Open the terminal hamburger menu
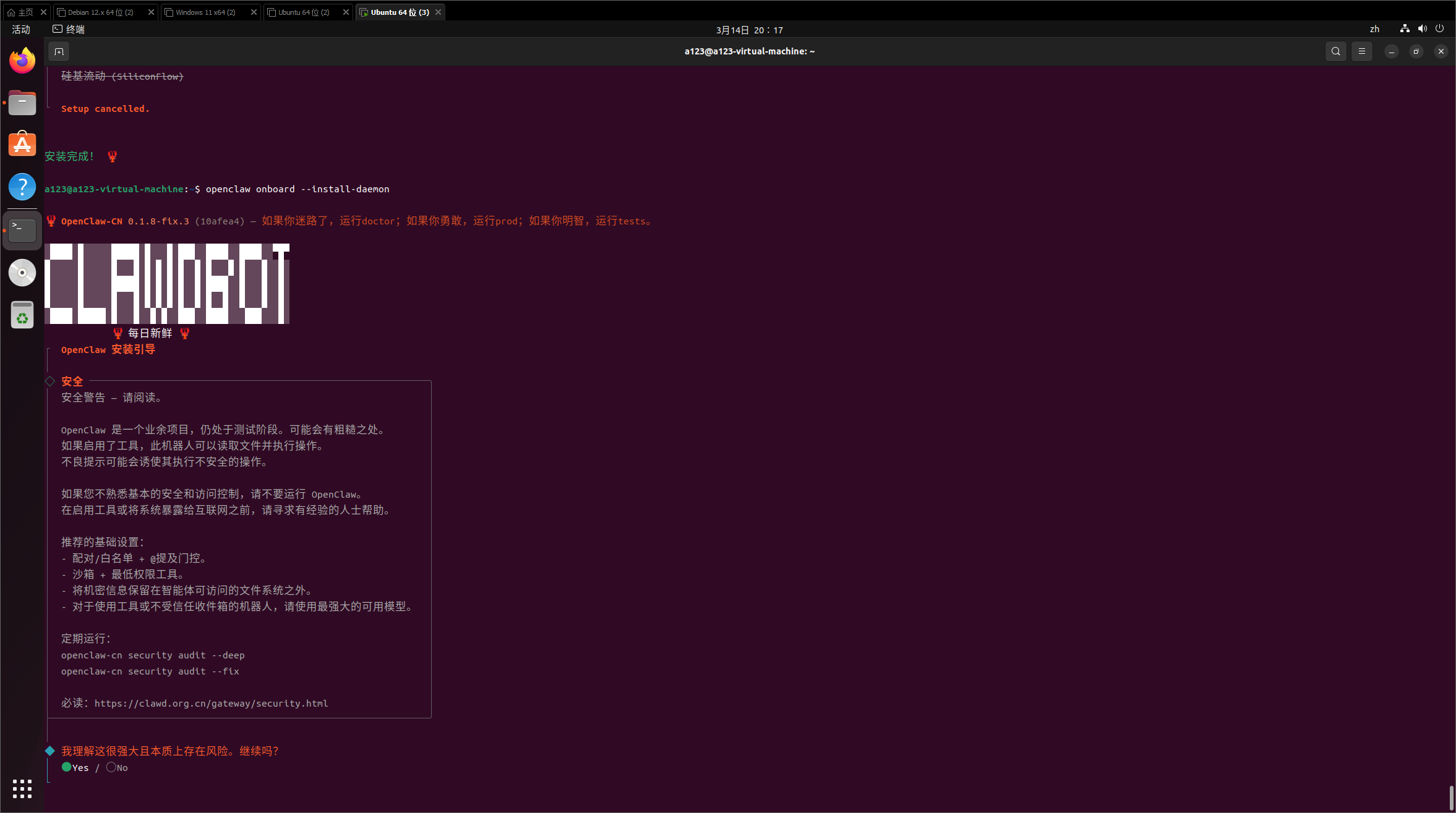Image resolution: width=1456 pixels, height=813 pixels. (x=1361, y=51)
